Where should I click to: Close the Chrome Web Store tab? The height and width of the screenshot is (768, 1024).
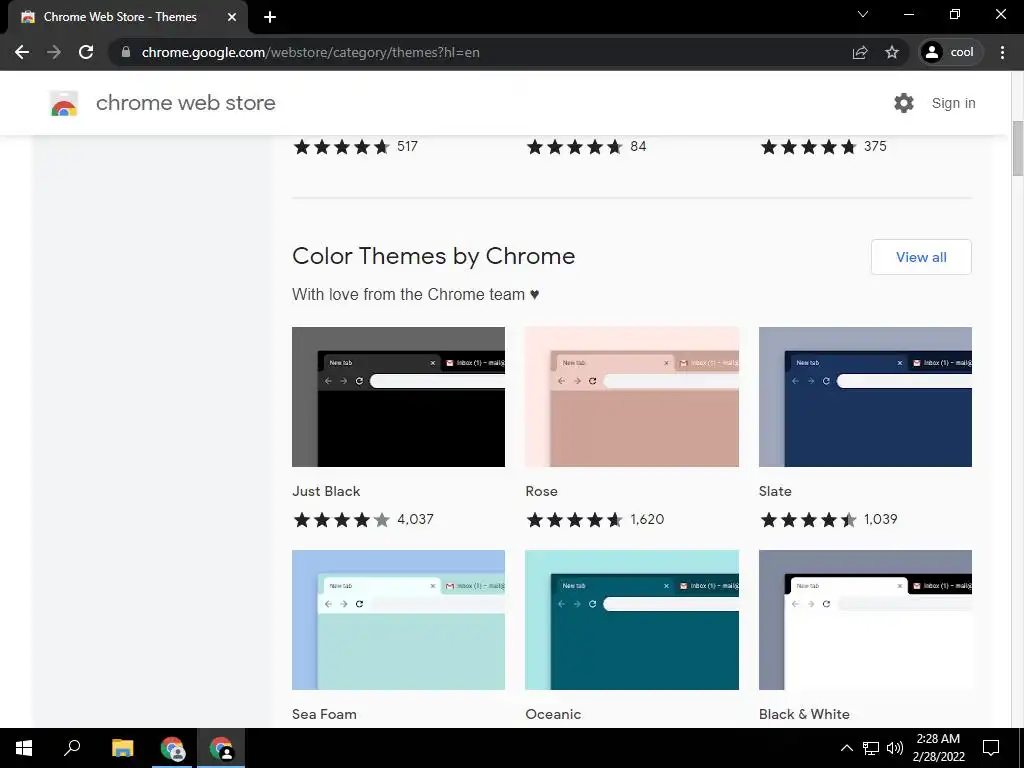(x=232, y=17)
